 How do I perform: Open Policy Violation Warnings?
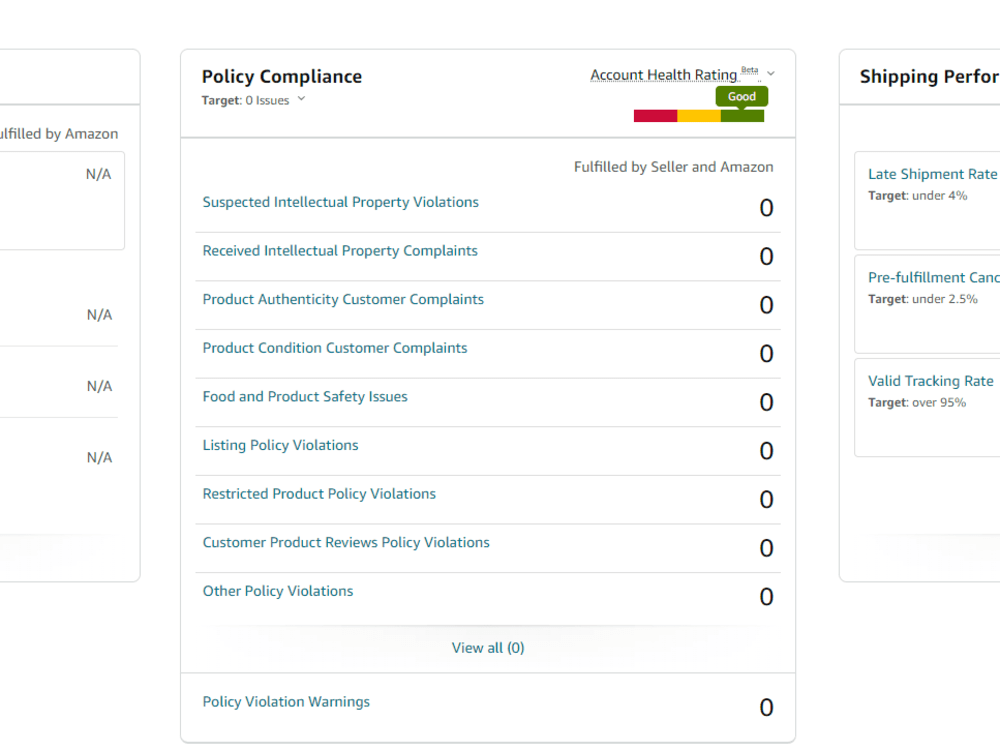coord(286,702)
